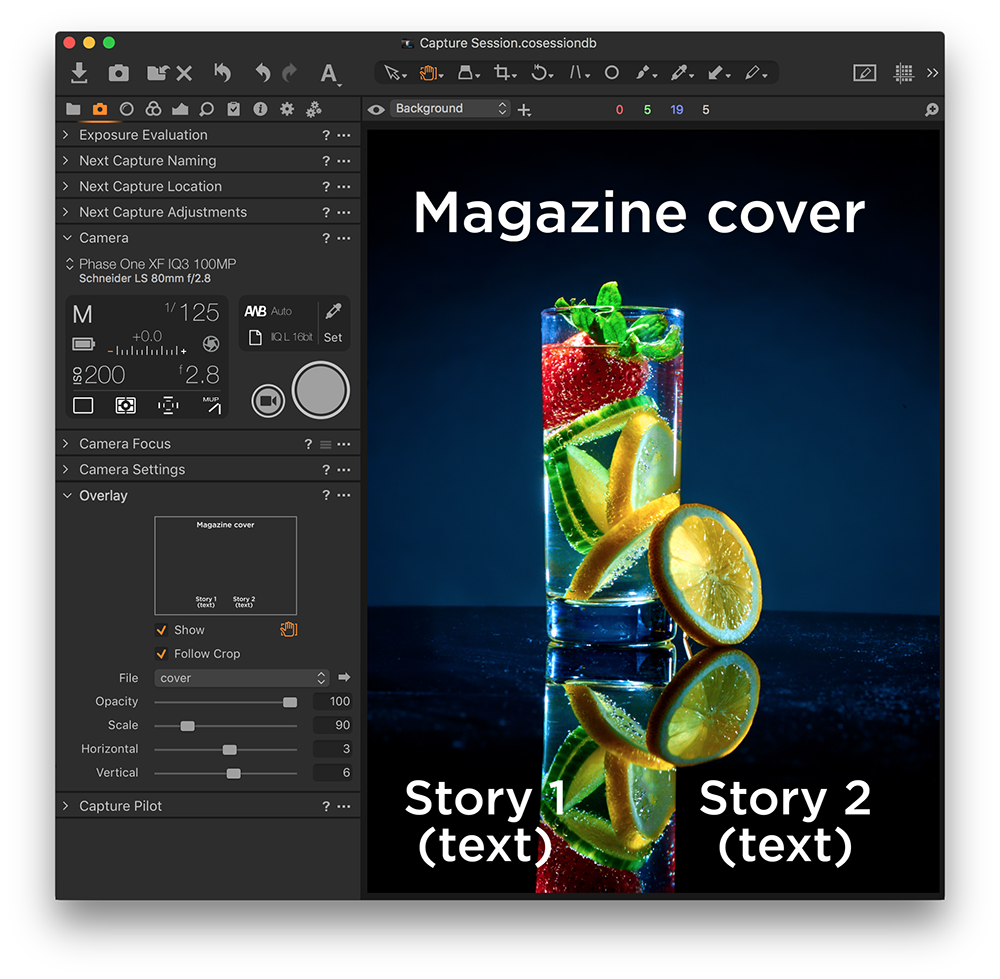Select the Draw Mask brush tool
Image resolution: width=1000 pixels, height=979 pixels.
[643, 72]
